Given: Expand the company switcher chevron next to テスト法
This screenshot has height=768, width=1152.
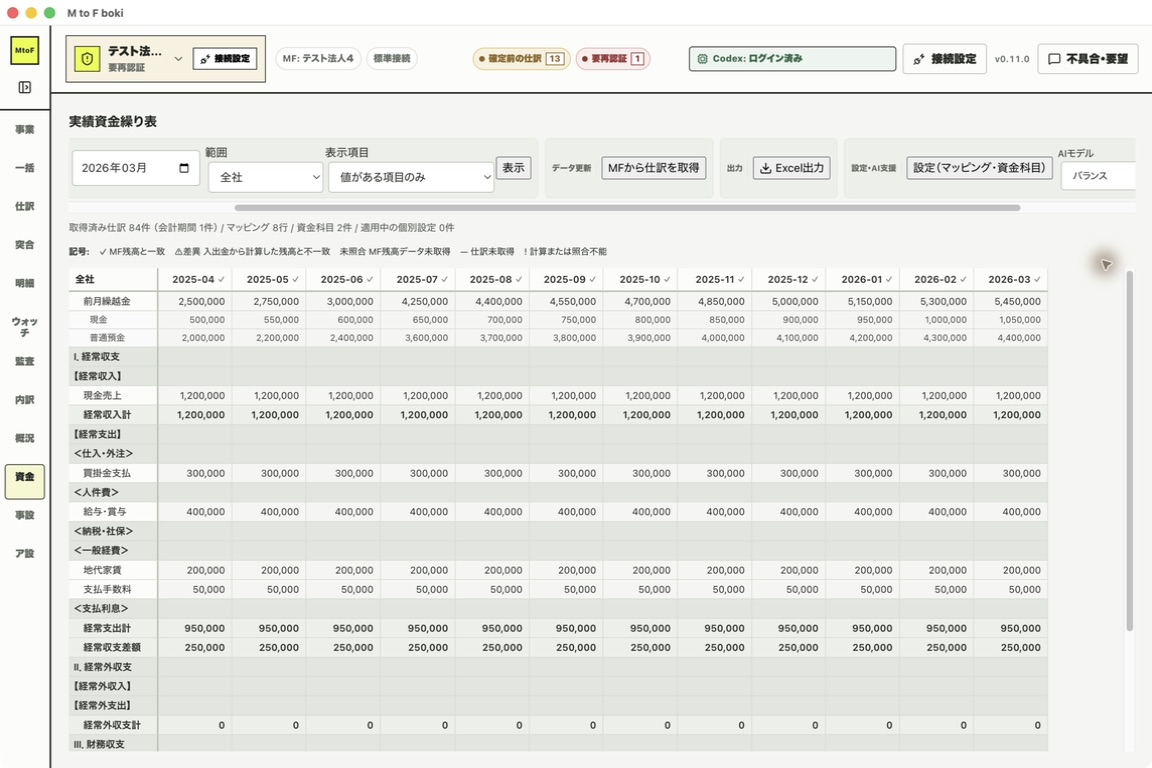Looking at the screenshot, I should (x=178, y=59).
